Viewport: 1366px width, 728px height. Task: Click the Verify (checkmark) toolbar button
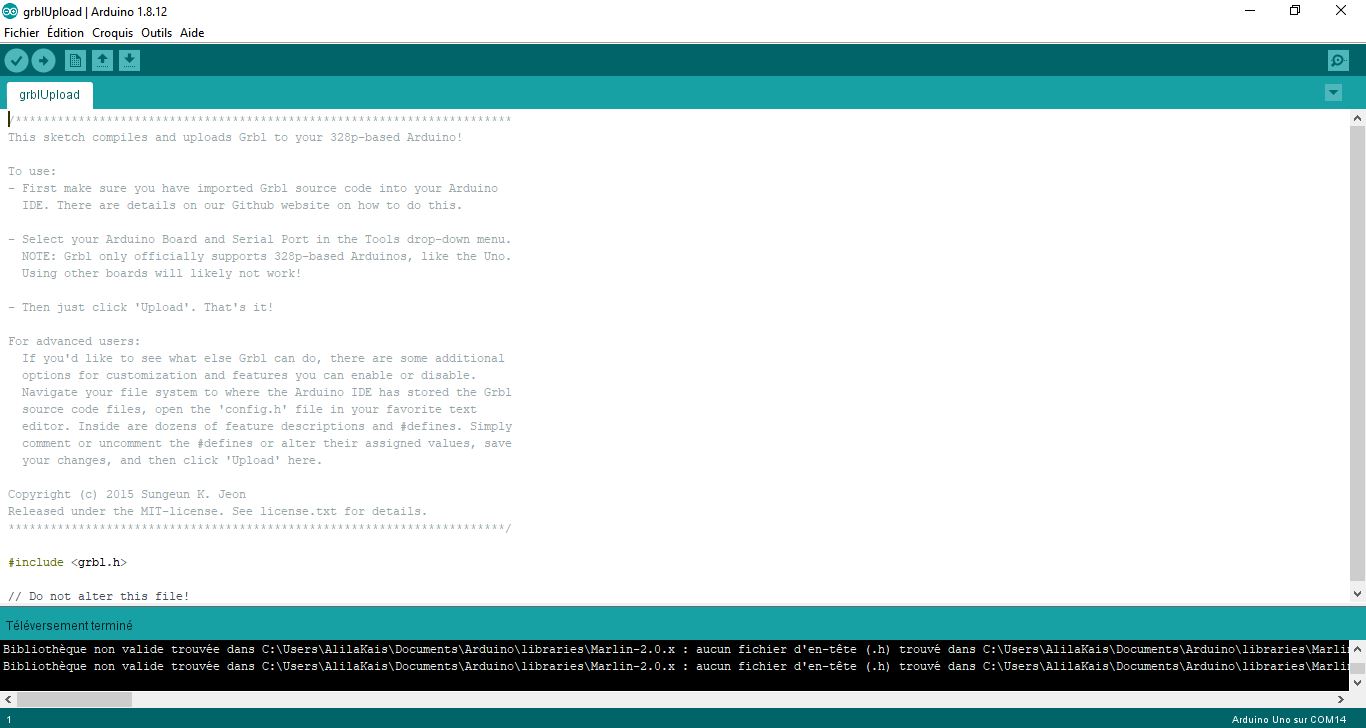click(16, 61)
